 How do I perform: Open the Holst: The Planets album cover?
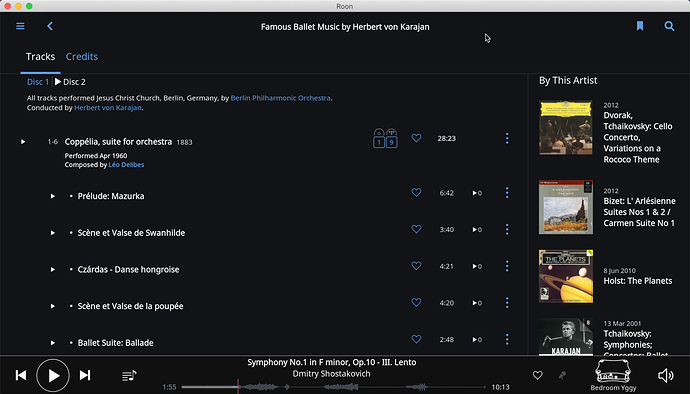[565, 276]
